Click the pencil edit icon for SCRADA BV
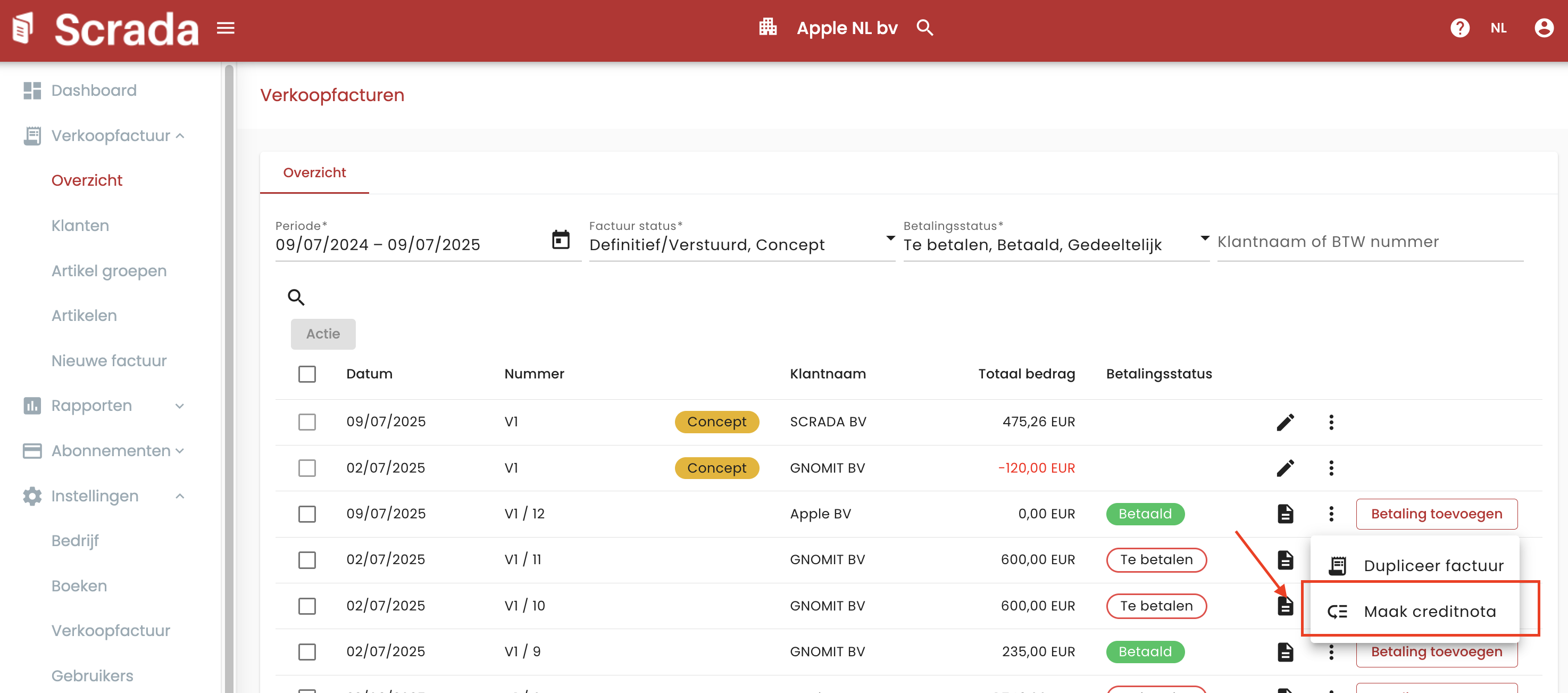Screen dimensions: 1568x693 (x=1285, y=422)
